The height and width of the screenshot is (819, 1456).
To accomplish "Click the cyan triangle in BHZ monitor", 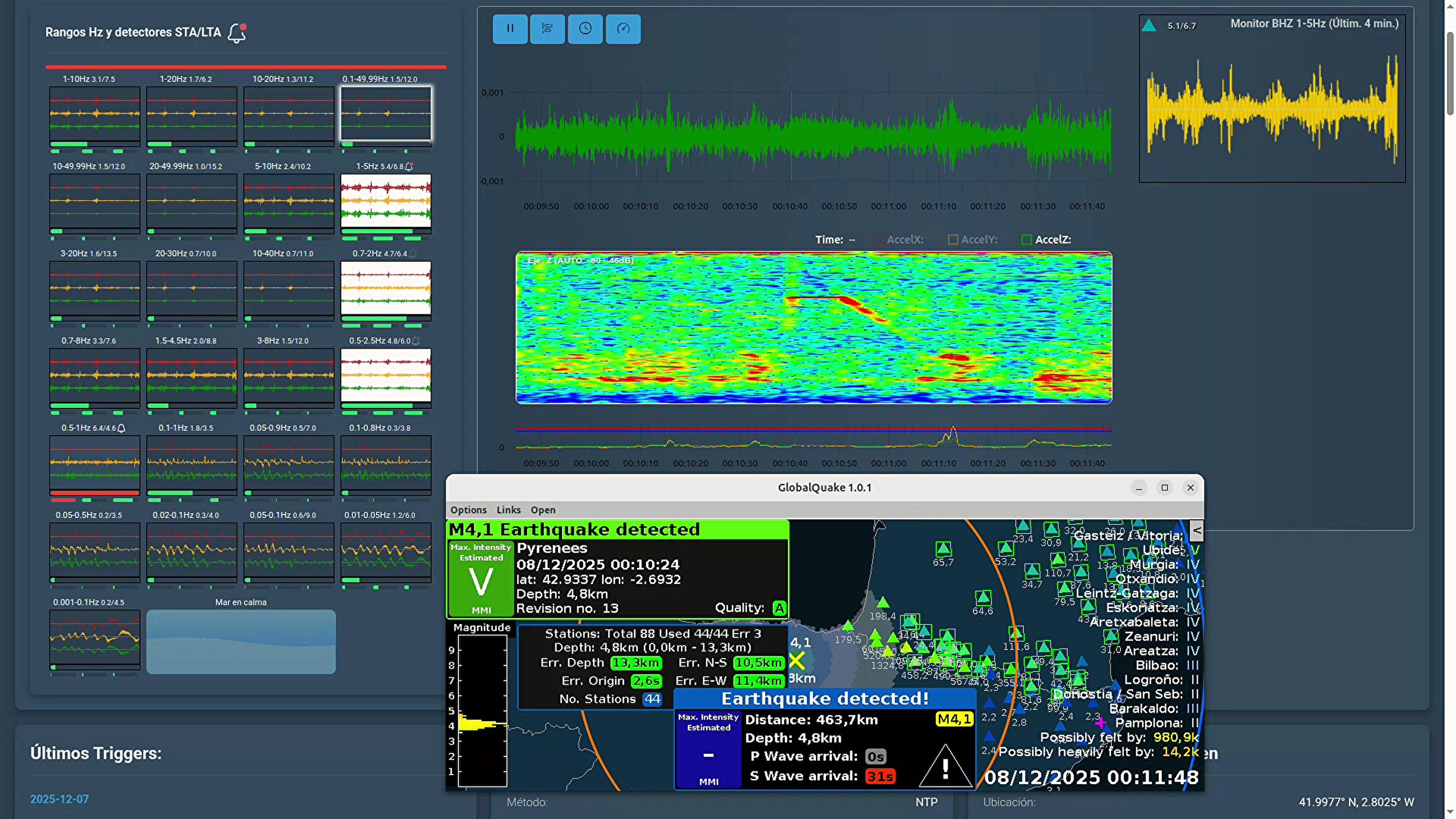I will (1149, 26).
